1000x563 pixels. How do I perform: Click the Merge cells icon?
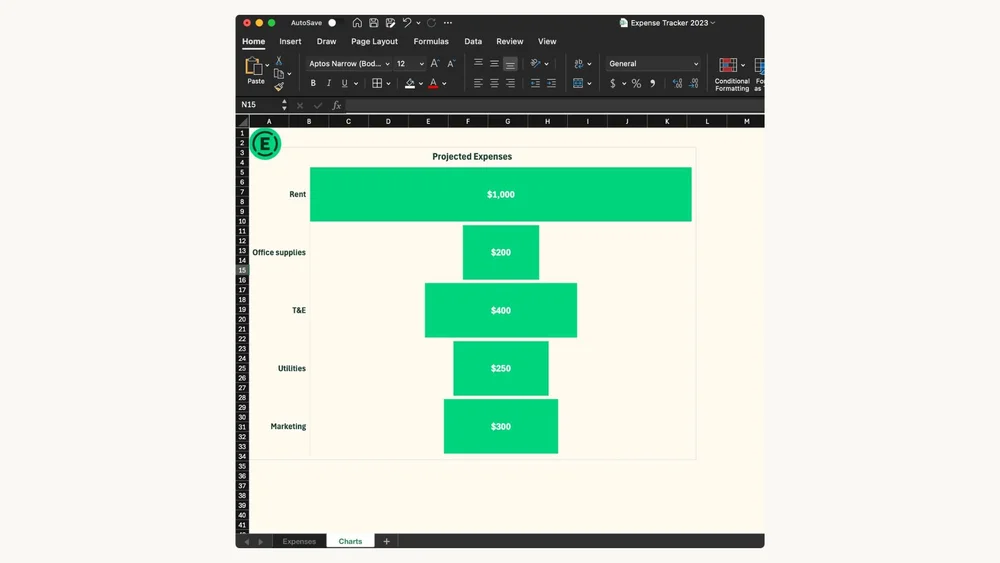[578, 84]
